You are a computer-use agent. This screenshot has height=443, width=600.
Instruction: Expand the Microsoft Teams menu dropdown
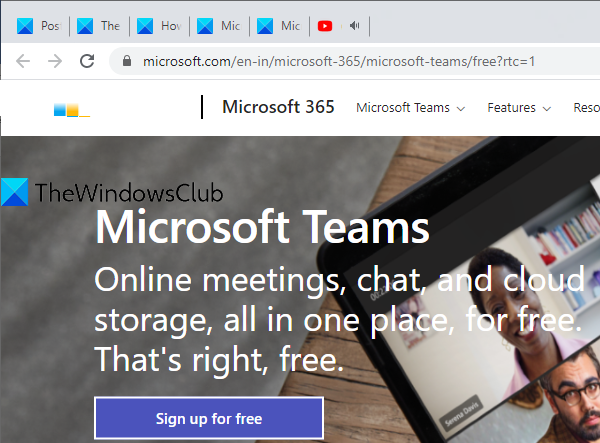point(411,108)
